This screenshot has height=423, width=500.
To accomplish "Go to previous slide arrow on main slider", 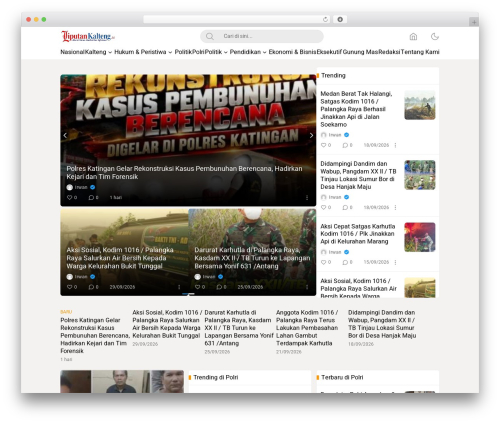I will tap(65, 135).
